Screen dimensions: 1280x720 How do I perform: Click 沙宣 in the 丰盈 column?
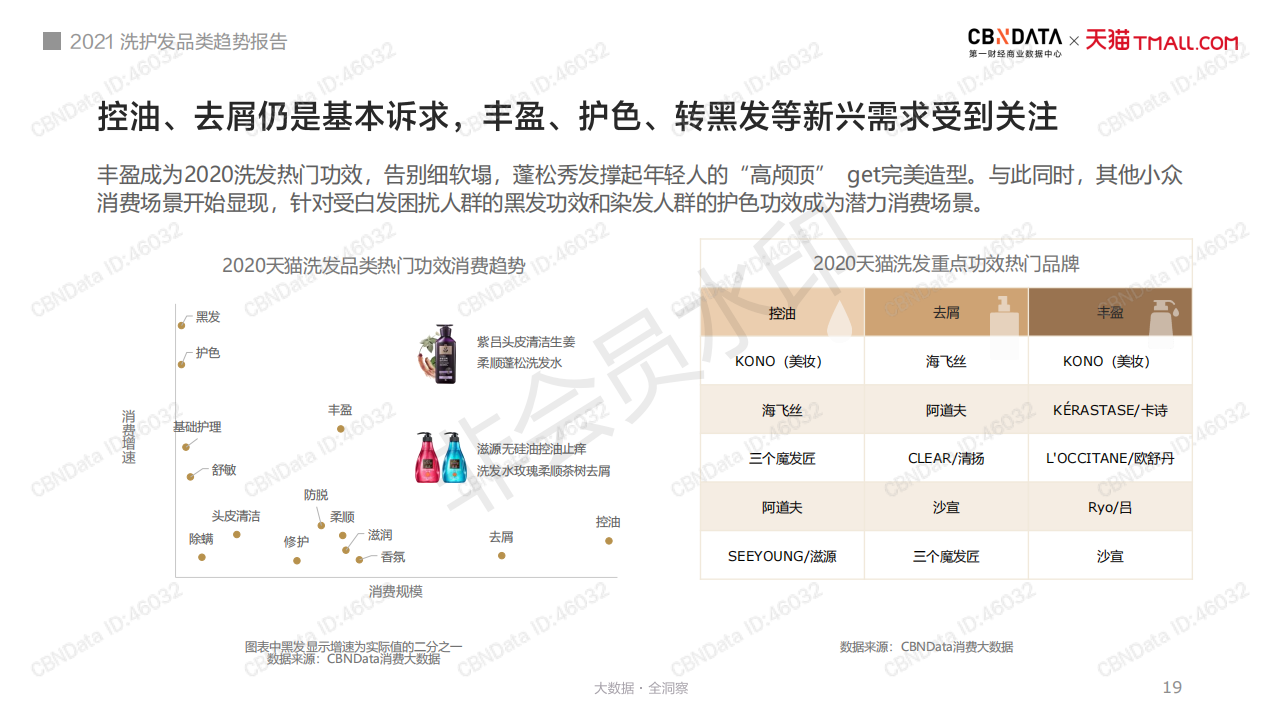1110,556
